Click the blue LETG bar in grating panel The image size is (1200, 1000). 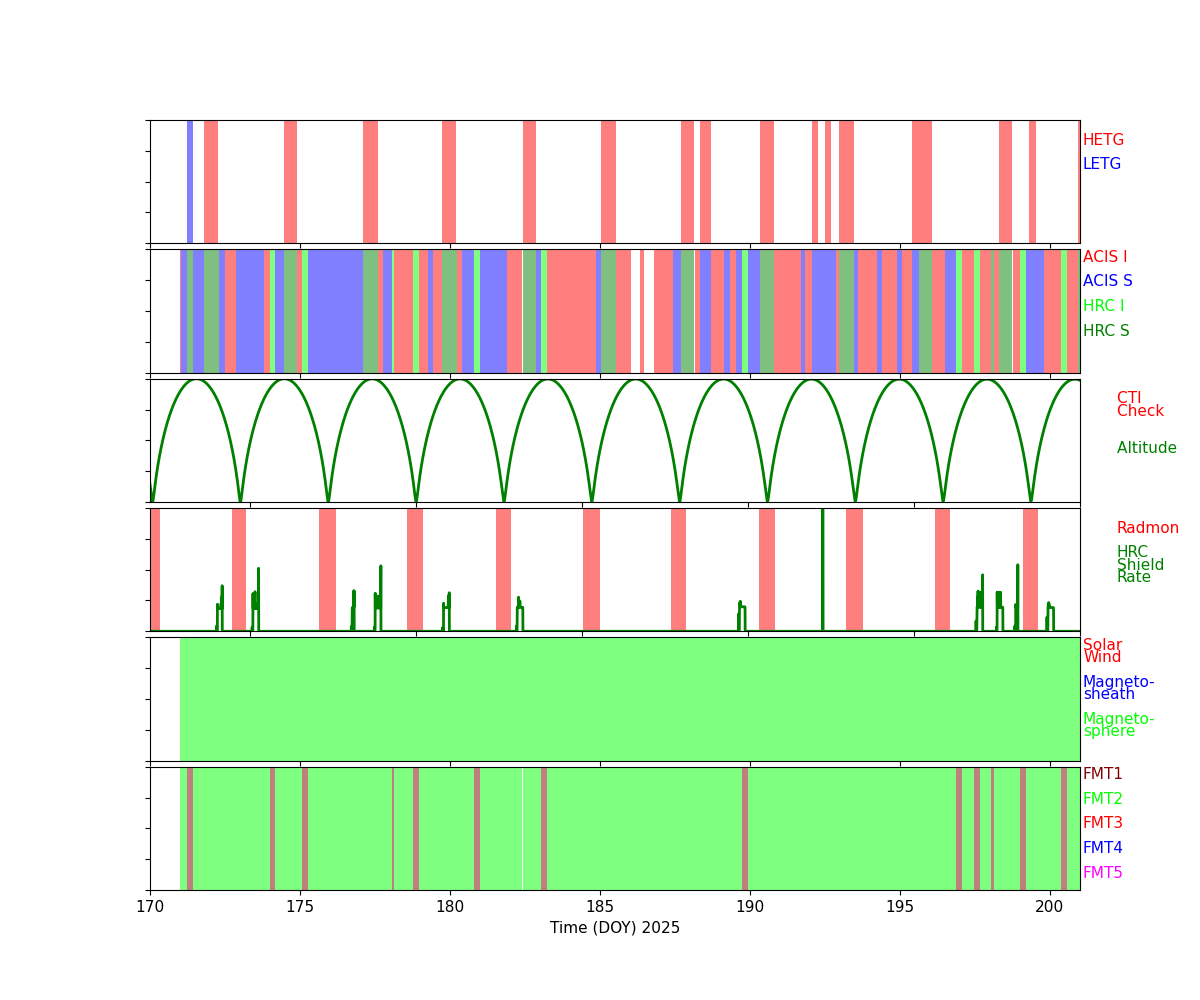point(190,181)
